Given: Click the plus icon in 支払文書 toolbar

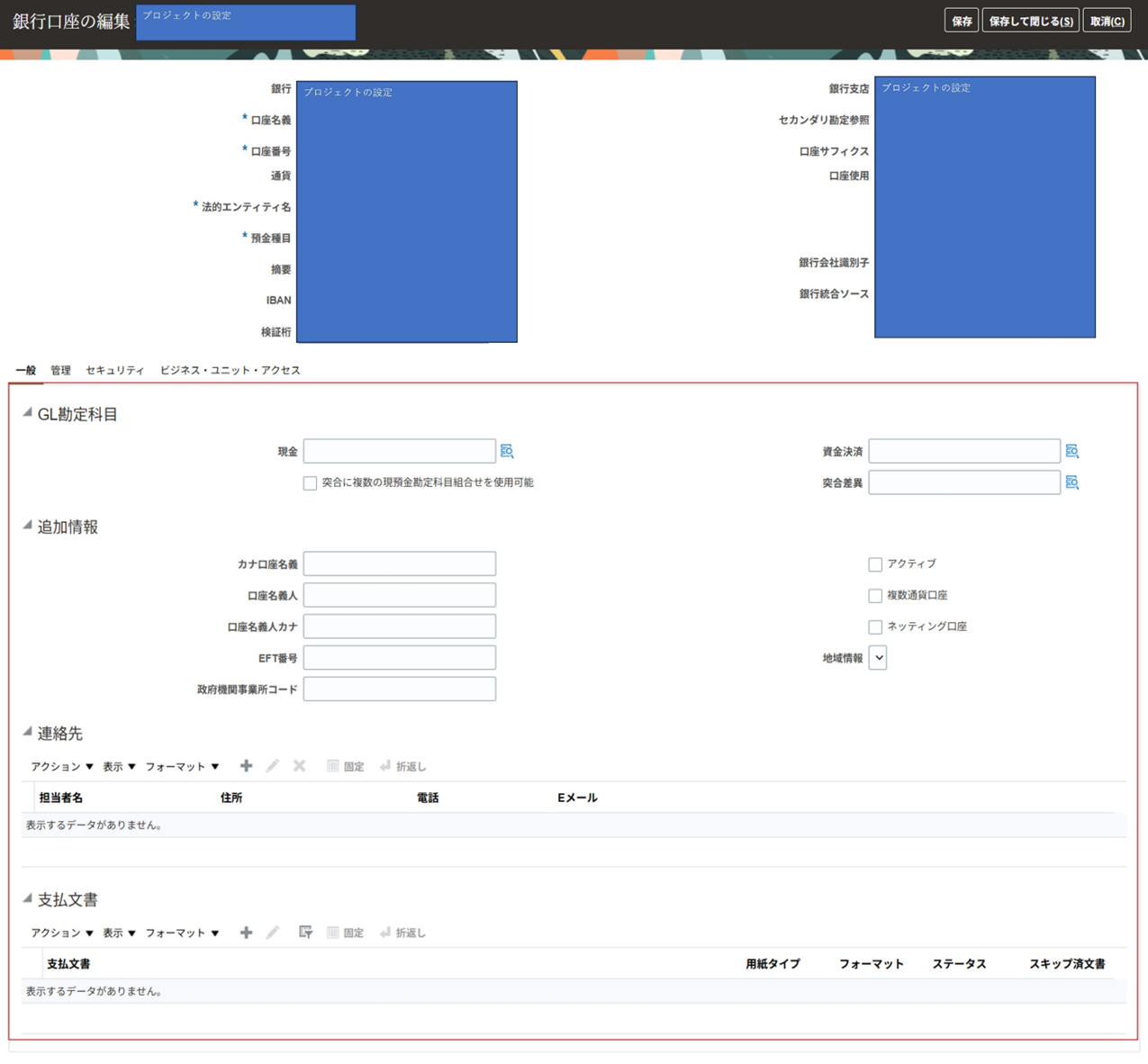Looking at the screenshot, I should tap(246, 933).
